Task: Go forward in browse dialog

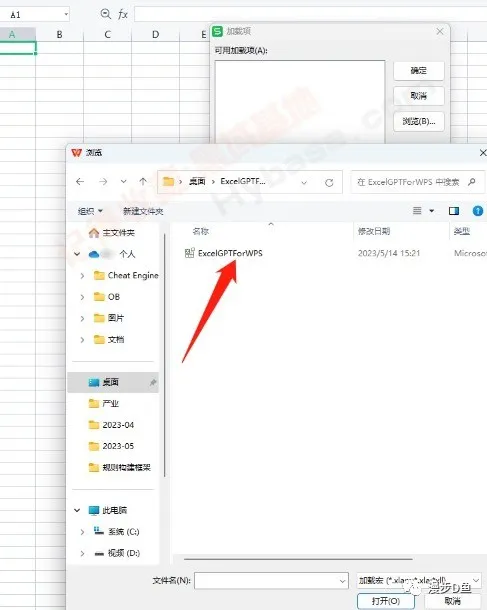Action: coord(103,182)
